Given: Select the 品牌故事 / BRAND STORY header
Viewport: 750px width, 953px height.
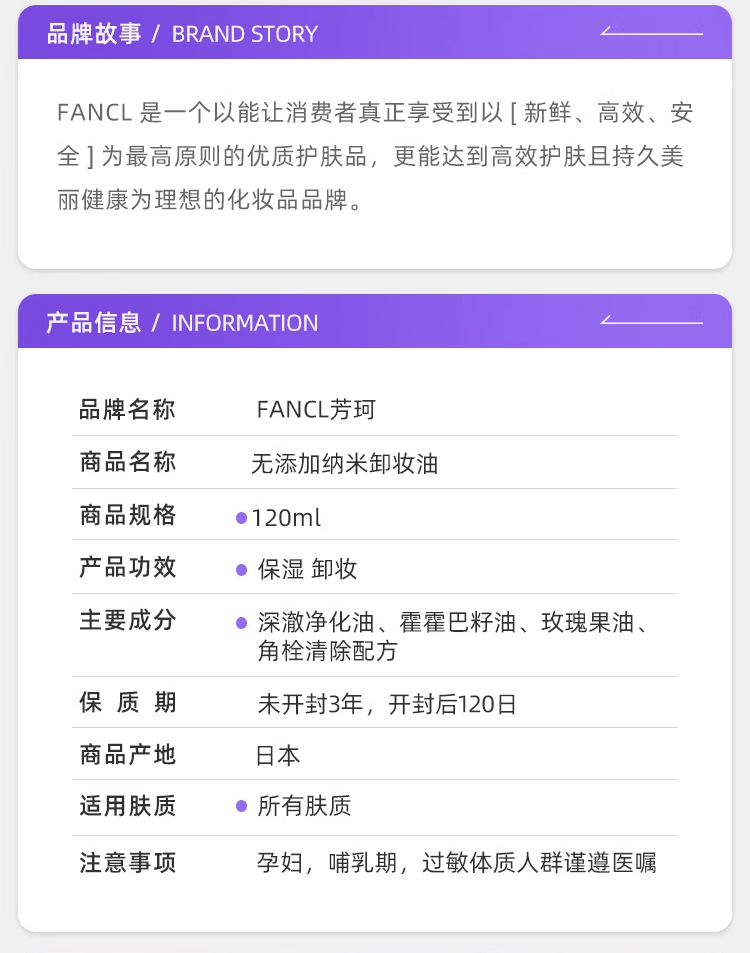Looking at the screenshot, I should coord(182,34).
